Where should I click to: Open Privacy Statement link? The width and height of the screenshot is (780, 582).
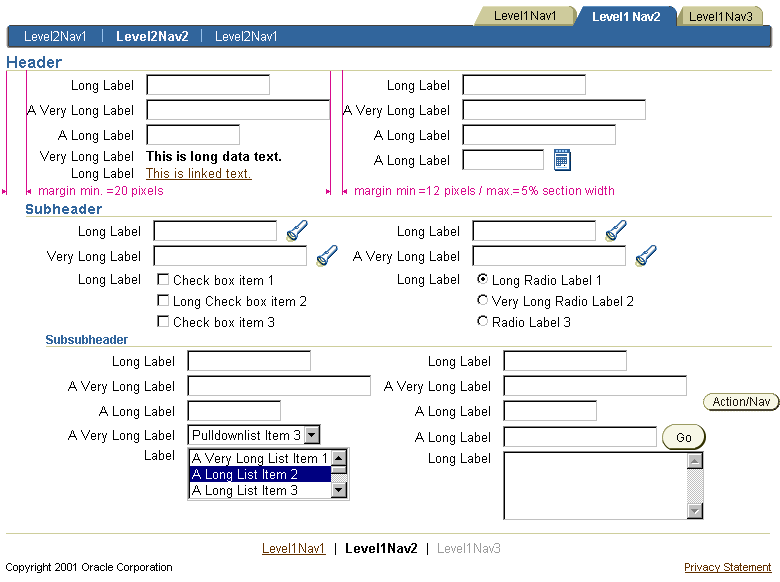pyautogui.click(x=727, y=567)
